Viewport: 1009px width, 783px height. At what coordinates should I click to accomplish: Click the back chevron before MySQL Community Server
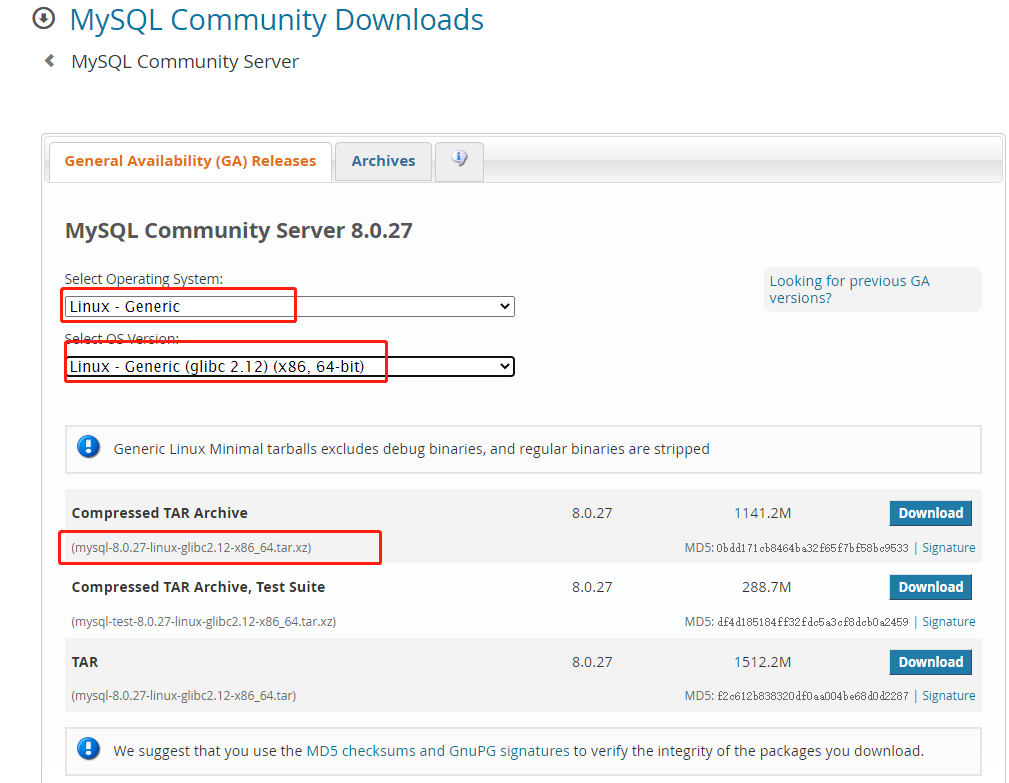(x=49, y=60)
